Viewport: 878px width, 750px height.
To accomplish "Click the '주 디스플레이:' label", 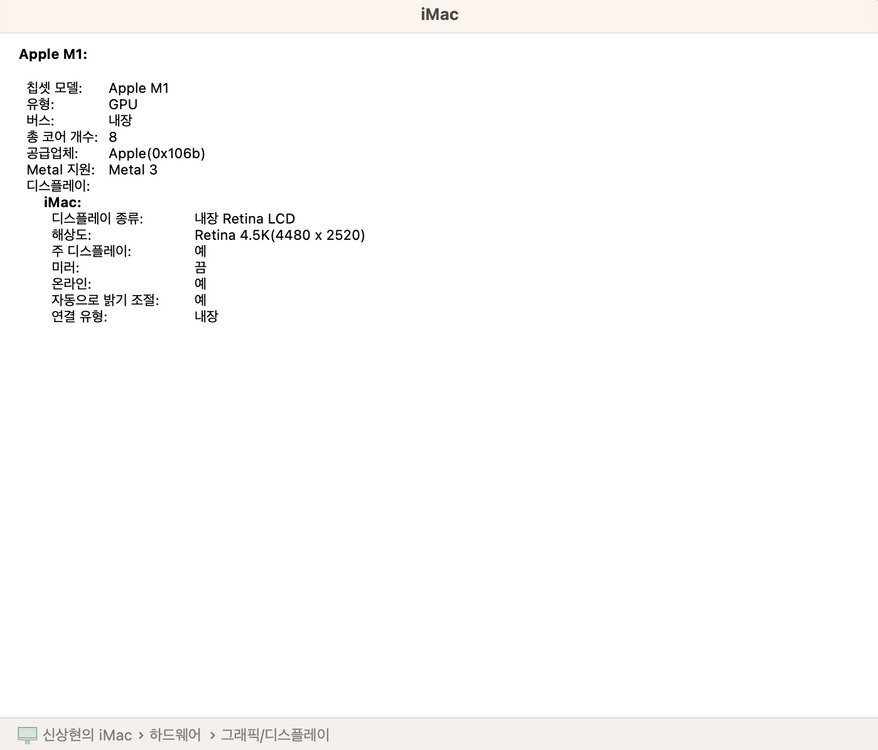I will tap(91, 251).
